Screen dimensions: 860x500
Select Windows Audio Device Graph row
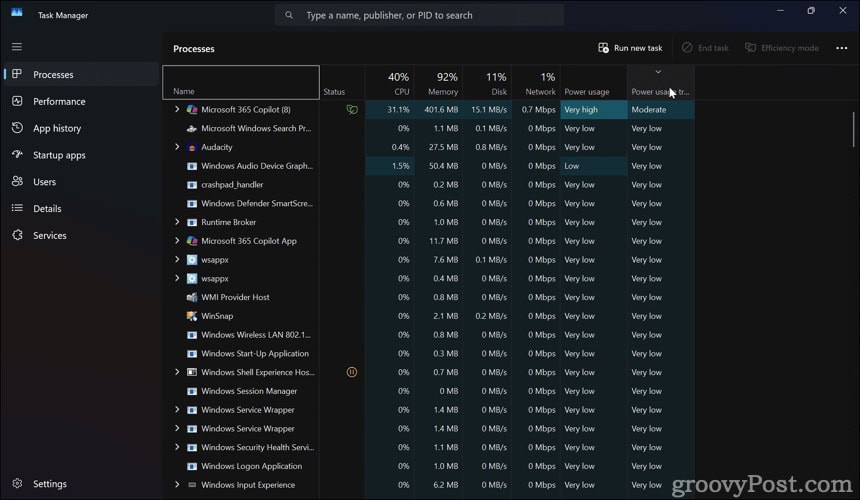428,166
